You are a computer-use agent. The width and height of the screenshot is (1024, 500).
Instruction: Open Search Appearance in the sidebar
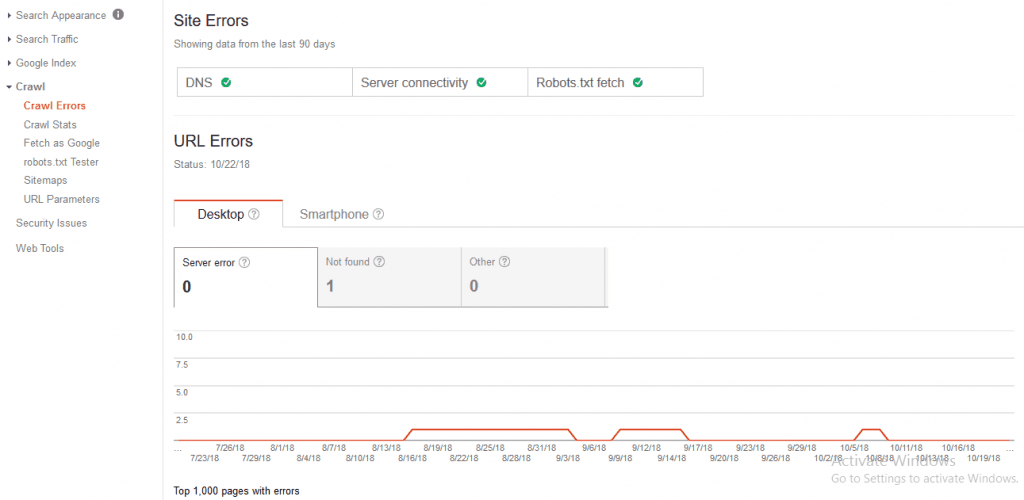61,15
